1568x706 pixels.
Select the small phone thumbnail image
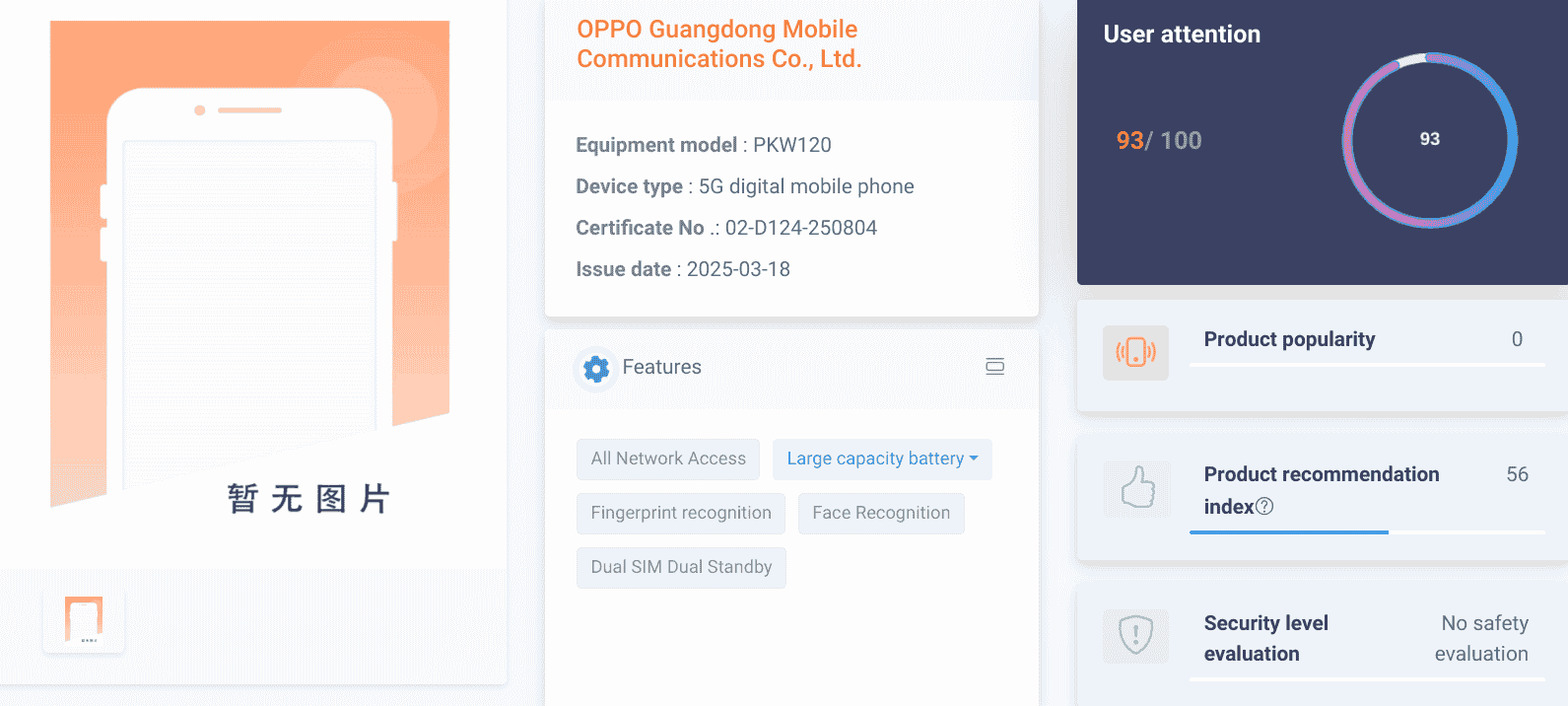[84, 619]
